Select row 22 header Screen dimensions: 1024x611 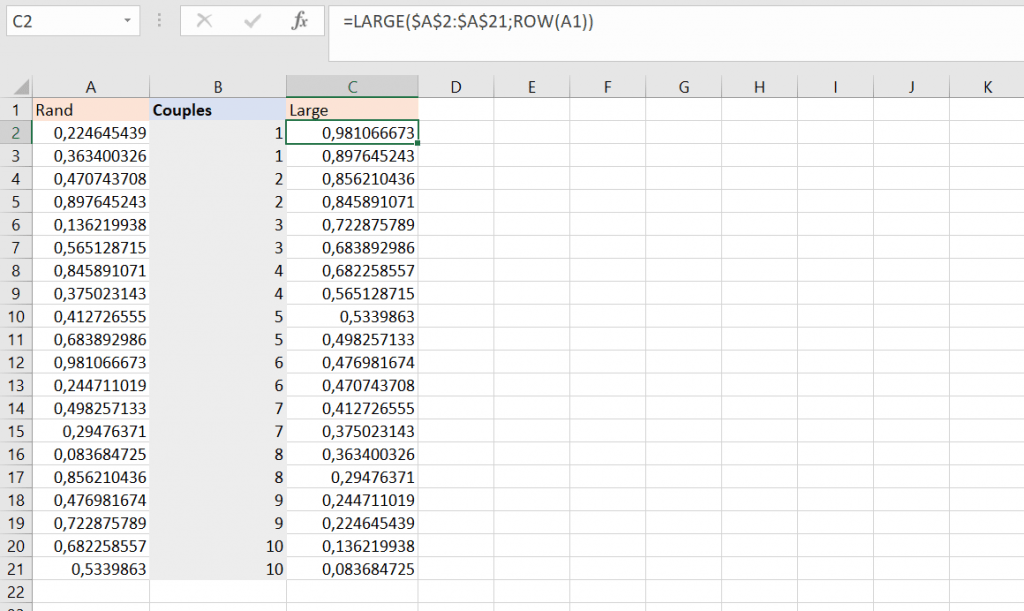point(16,592)
